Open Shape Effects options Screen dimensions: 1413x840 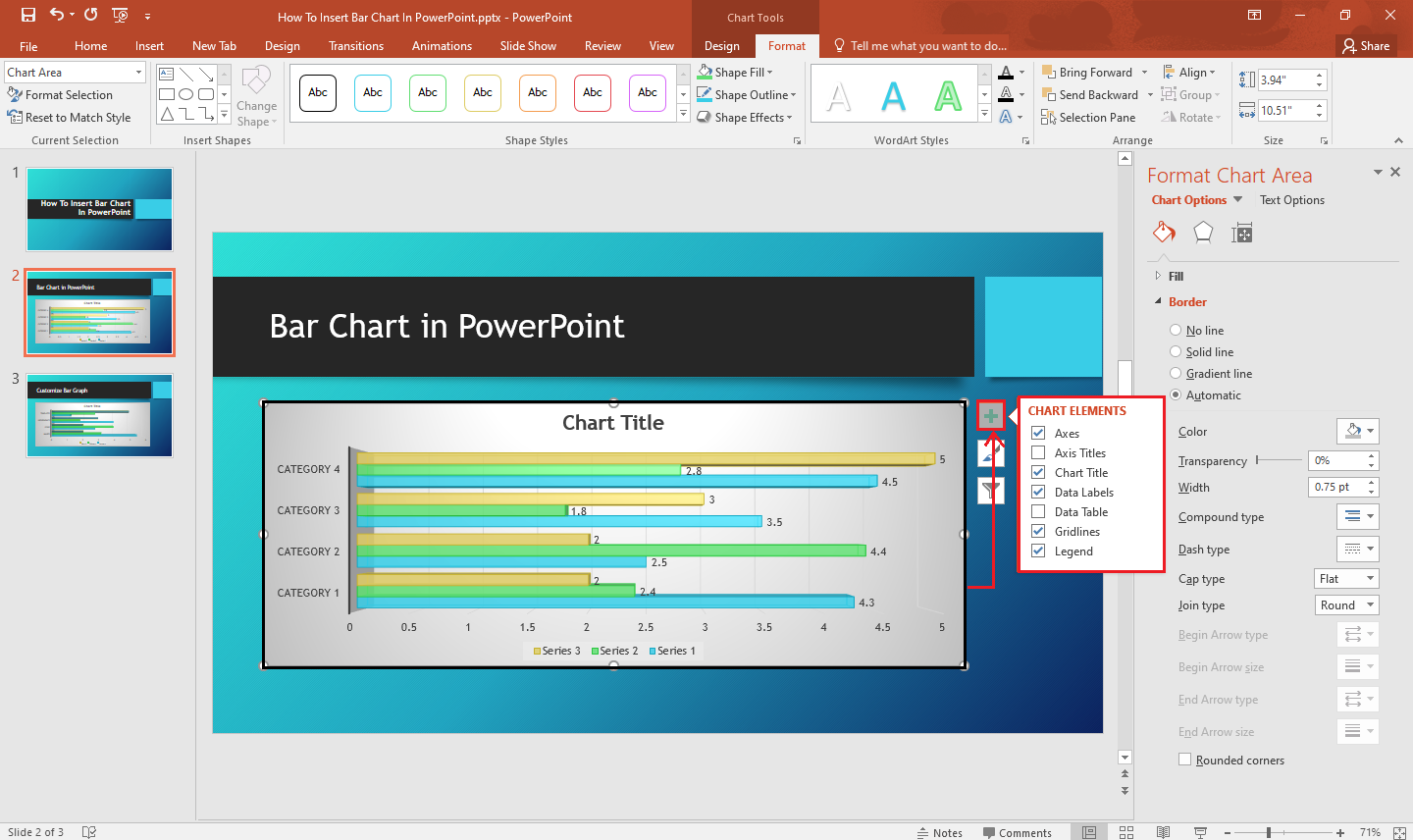[x=746, y=117]
